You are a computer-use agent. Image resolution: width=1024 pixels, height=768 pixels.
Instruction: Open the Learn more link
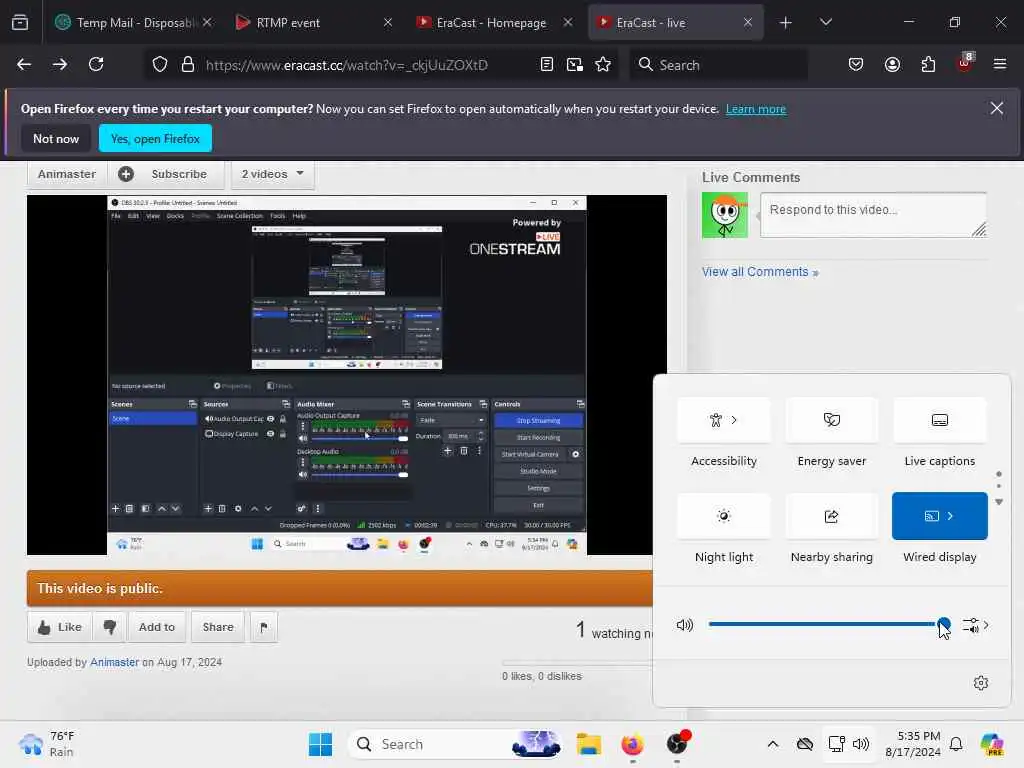(756, 109)
